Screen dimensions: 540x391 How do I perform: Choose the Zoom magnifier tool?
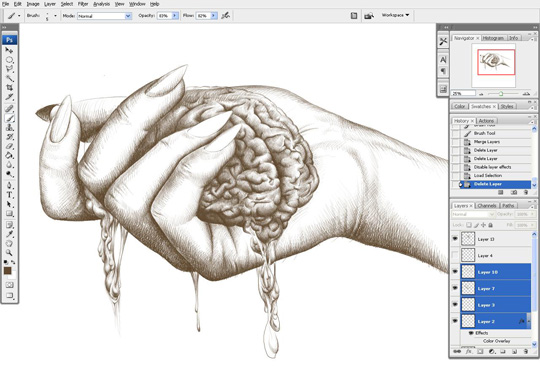click(9, 253)
